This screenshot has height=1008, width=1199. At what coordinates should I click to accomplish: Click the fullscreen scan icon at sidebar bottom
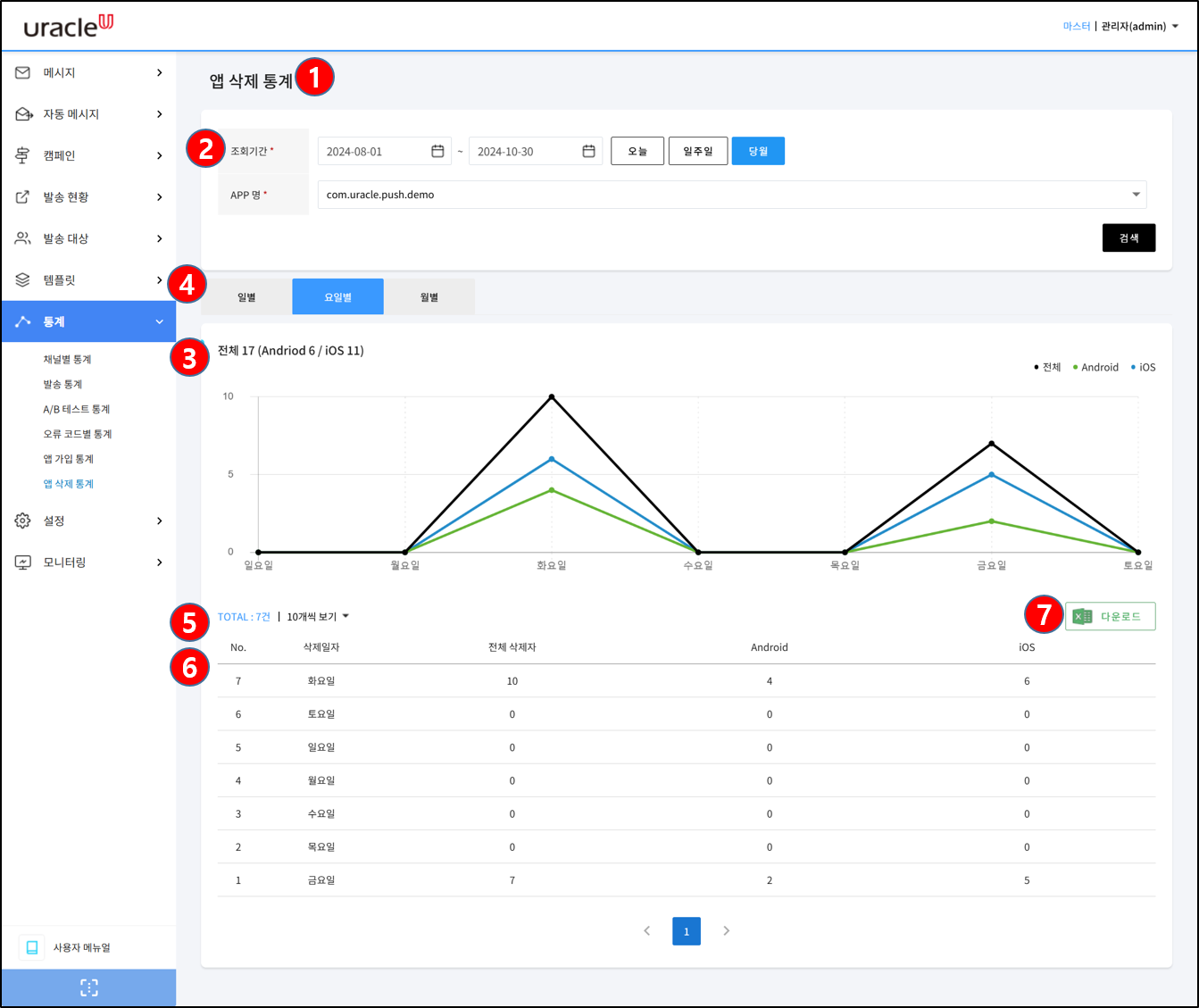click(x=89, y=987)
